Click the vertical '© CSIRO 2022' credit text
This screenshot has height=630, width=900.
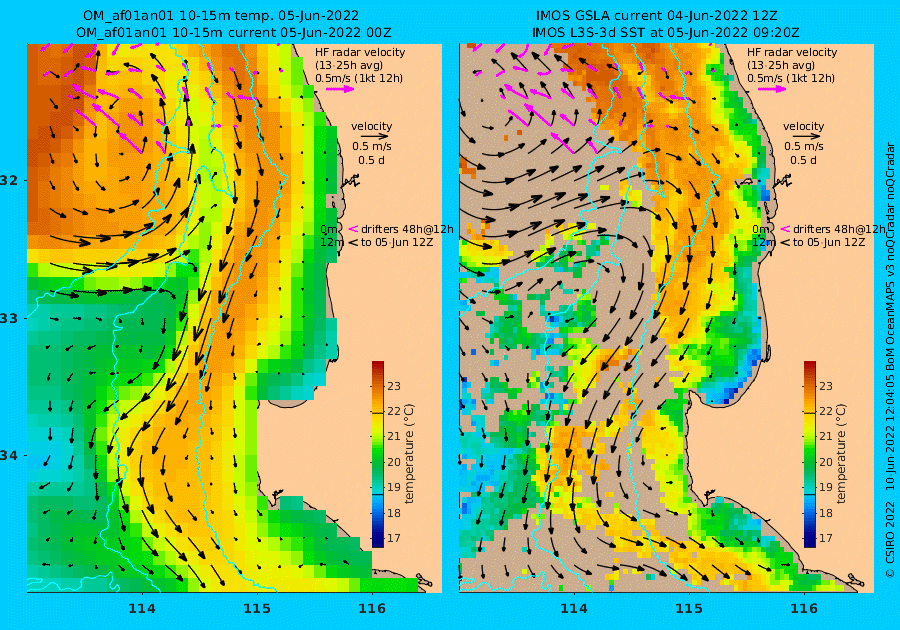890,539
